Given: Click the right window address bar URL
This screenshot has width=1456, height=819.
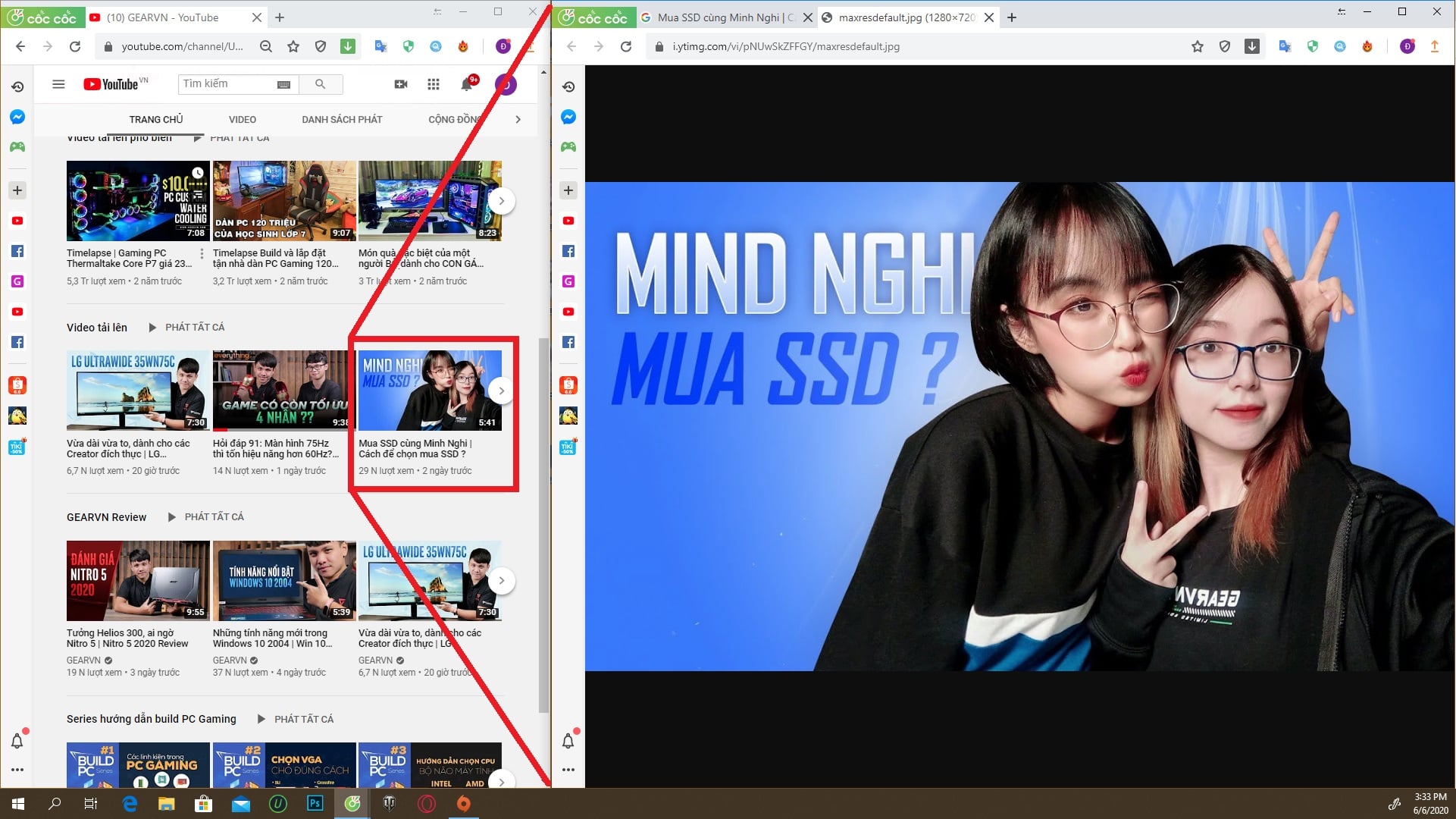Looking at the screenshot, I should point(786,46).
